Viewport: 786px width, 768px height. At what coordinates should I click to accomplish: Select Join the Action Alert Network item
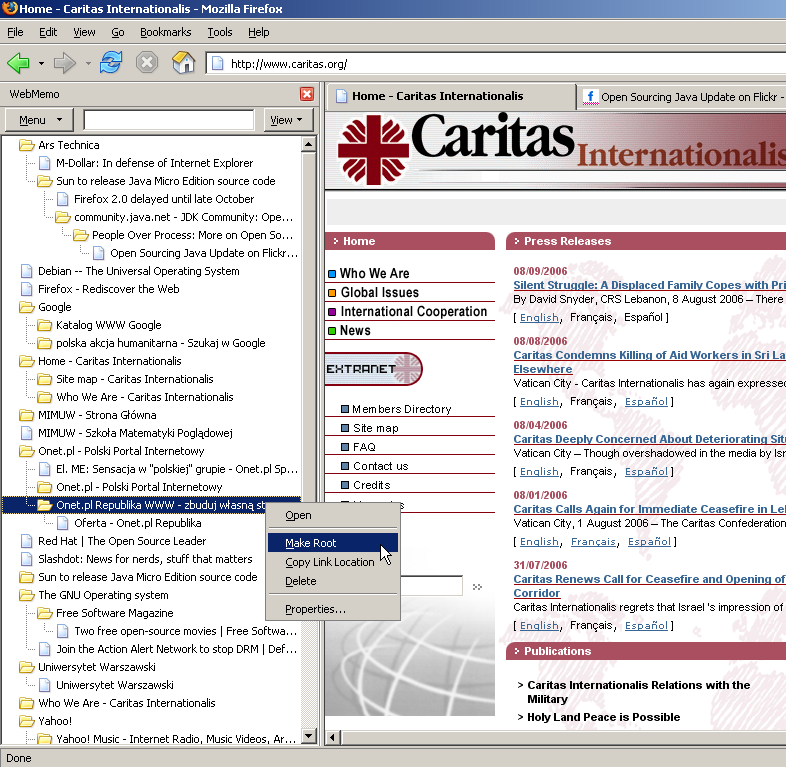click(x=176, y=649)
